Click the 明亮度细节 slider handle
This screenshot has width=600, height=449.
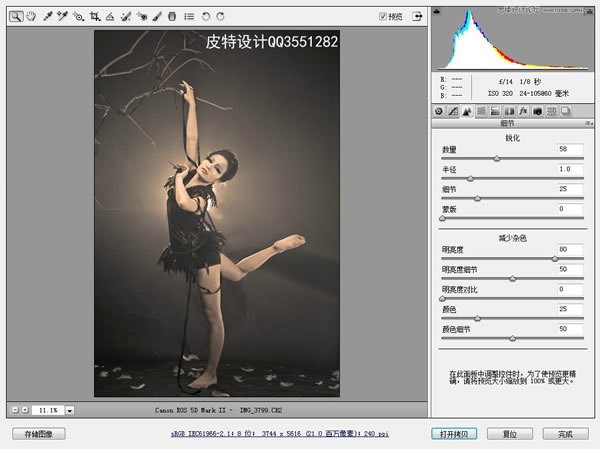click(x=513, y=279)
